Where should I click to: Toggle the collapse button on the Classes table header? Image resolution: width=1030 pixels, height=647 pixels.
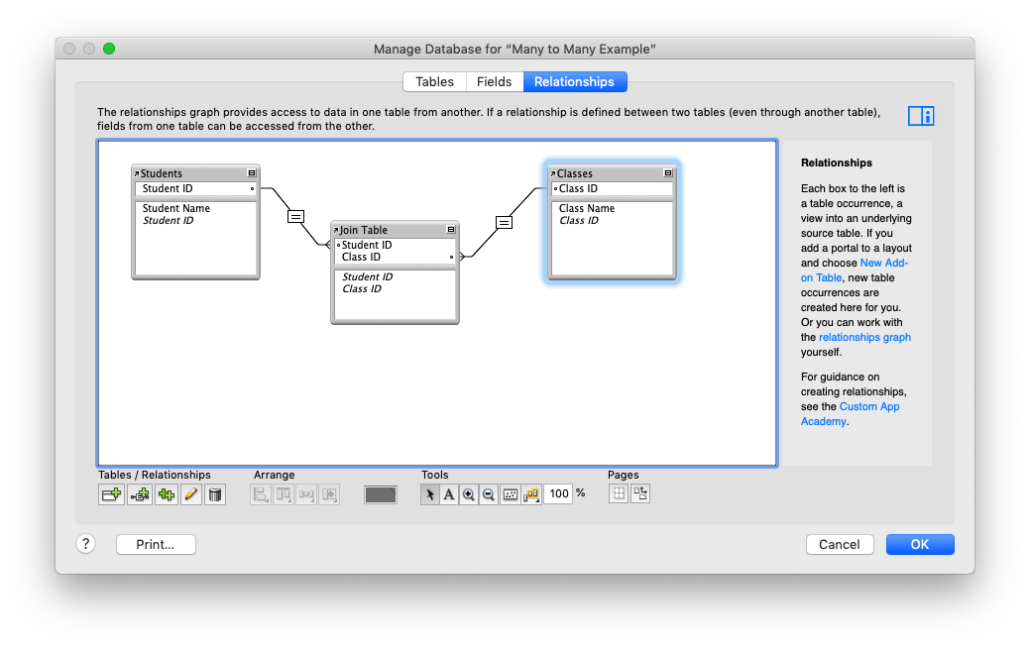668,172
